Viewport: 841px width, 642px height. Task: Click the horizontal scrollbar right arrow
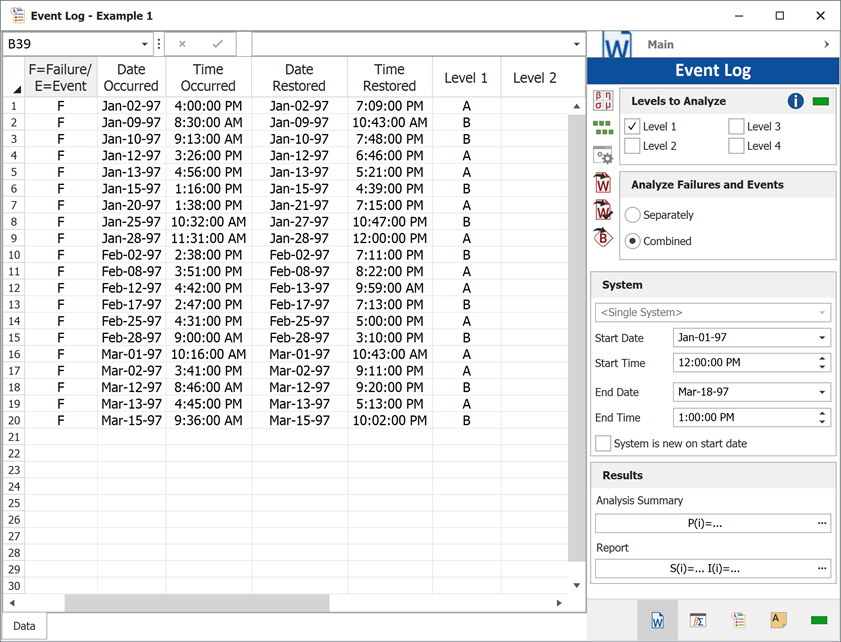(x=559, y=603)
